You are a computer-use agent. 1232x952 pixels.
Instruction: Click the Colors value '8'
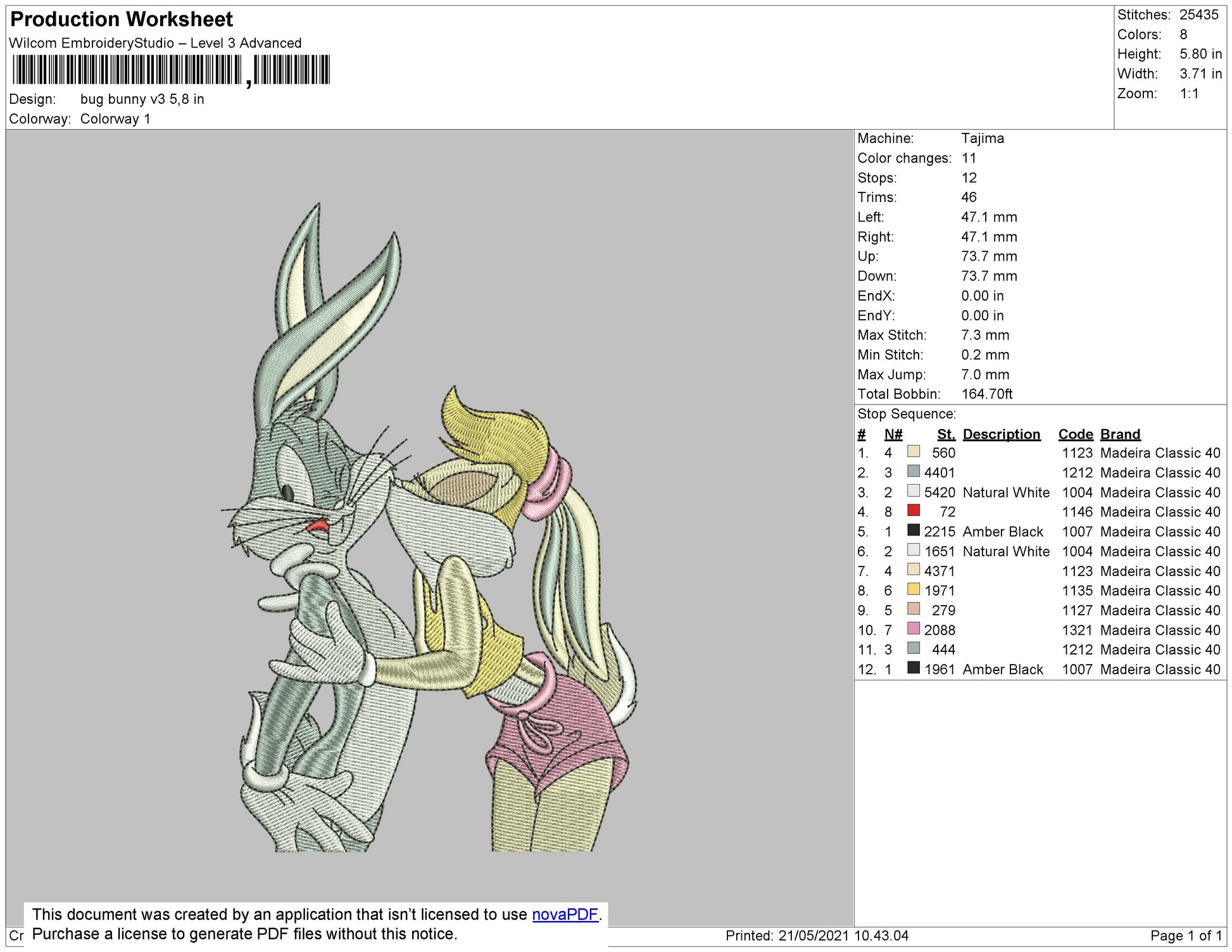1183,34
